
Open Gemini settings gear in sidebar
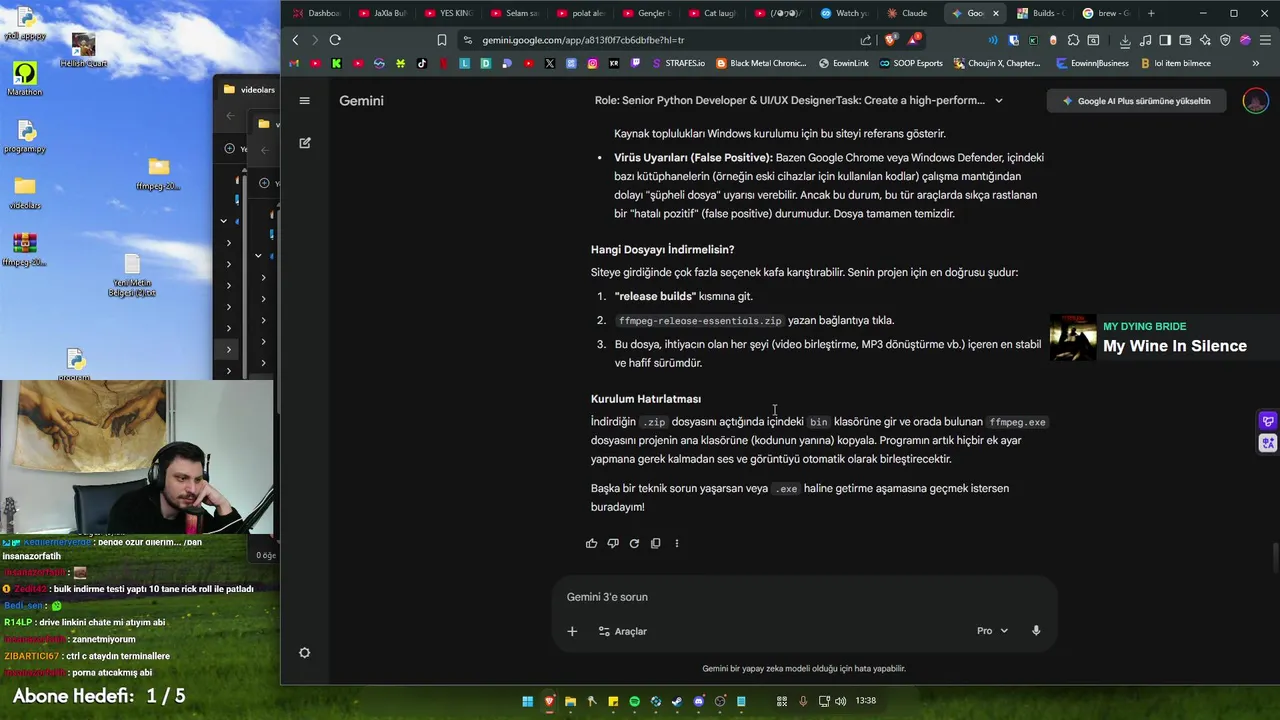pos(305,653)
